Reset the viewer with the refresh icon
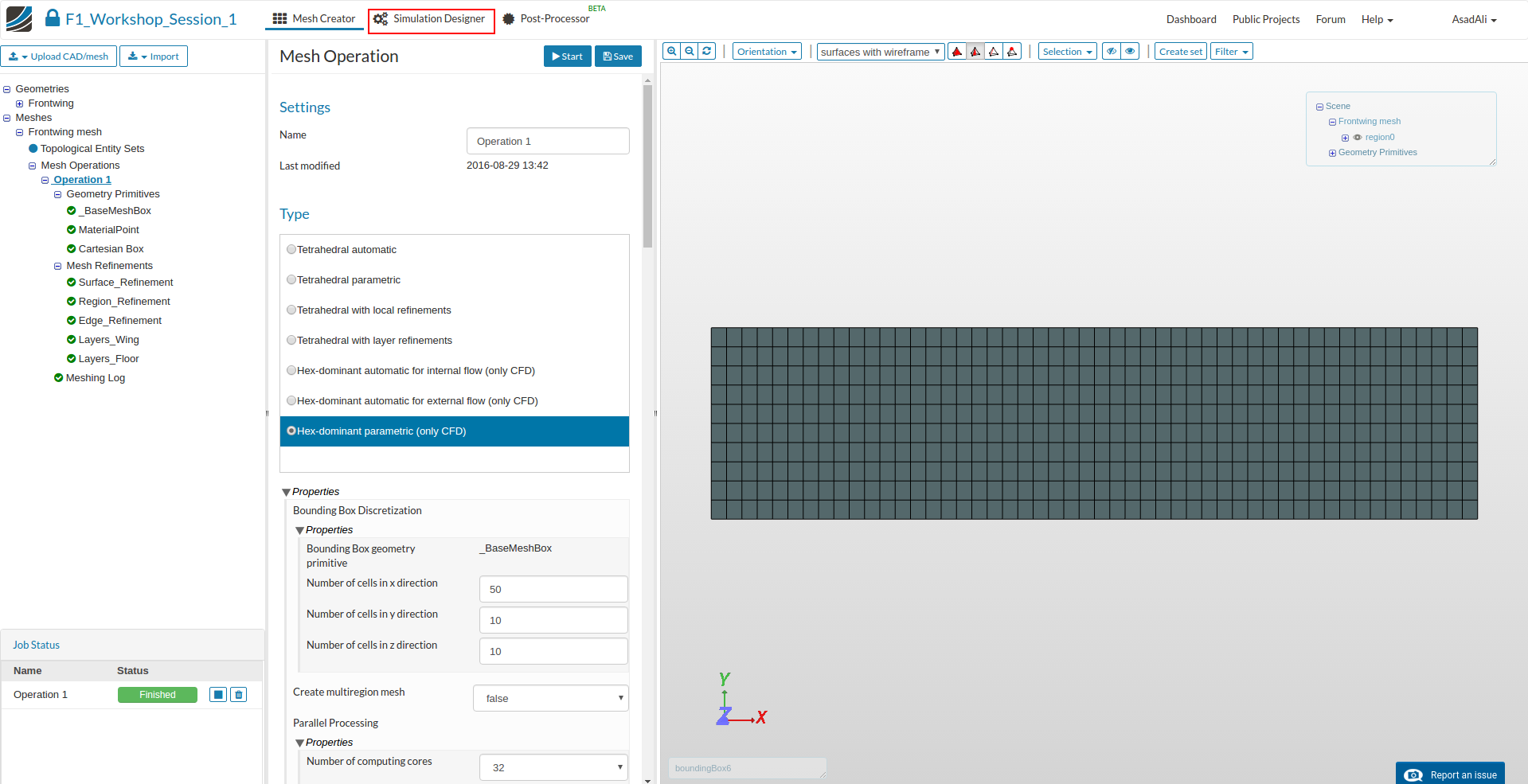The width and height of the screenshot is (1528, 784). click(707, 52)
